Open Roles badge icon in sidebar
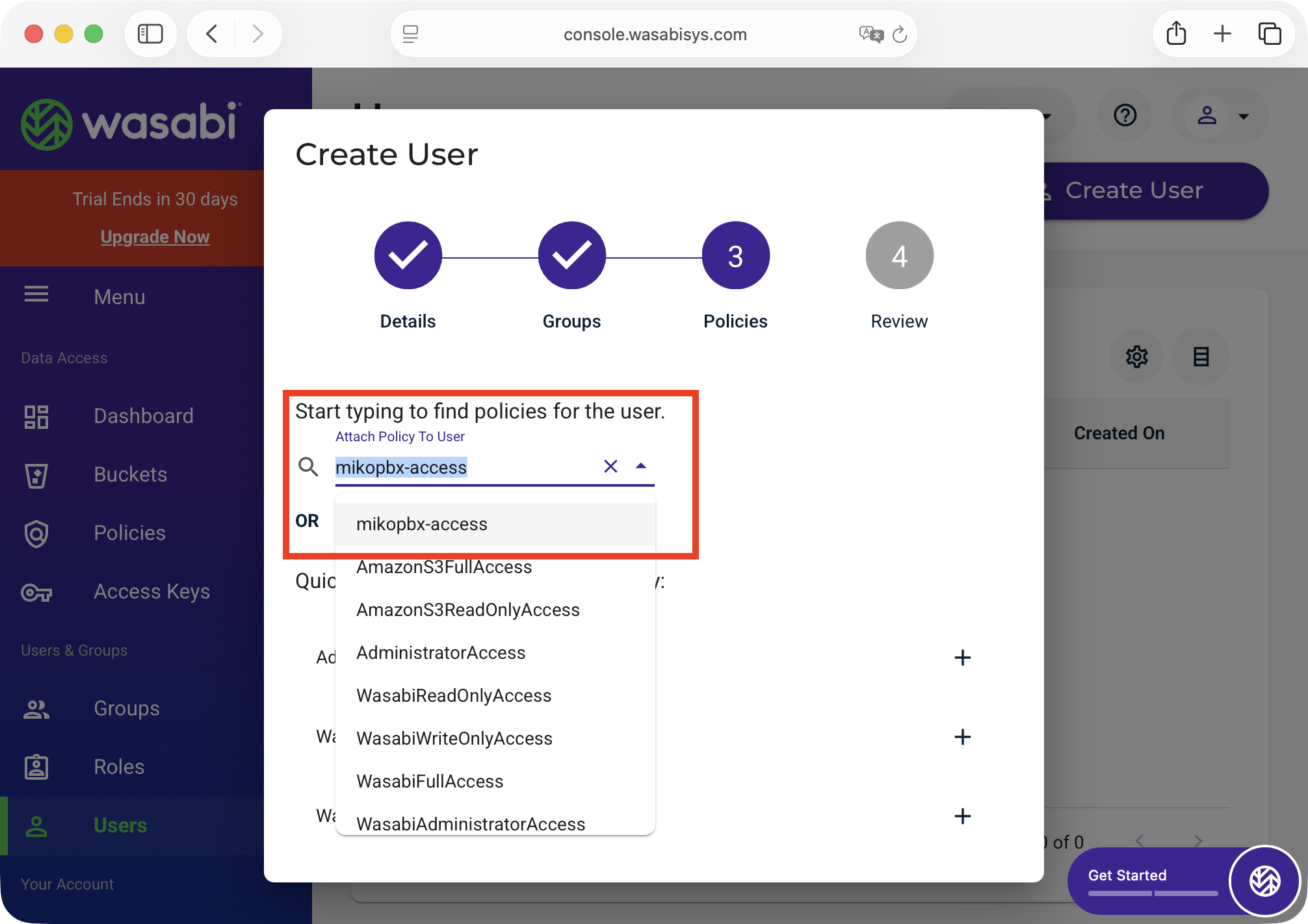This screenshot has height=924, width=1308. [x=36, y=767]
